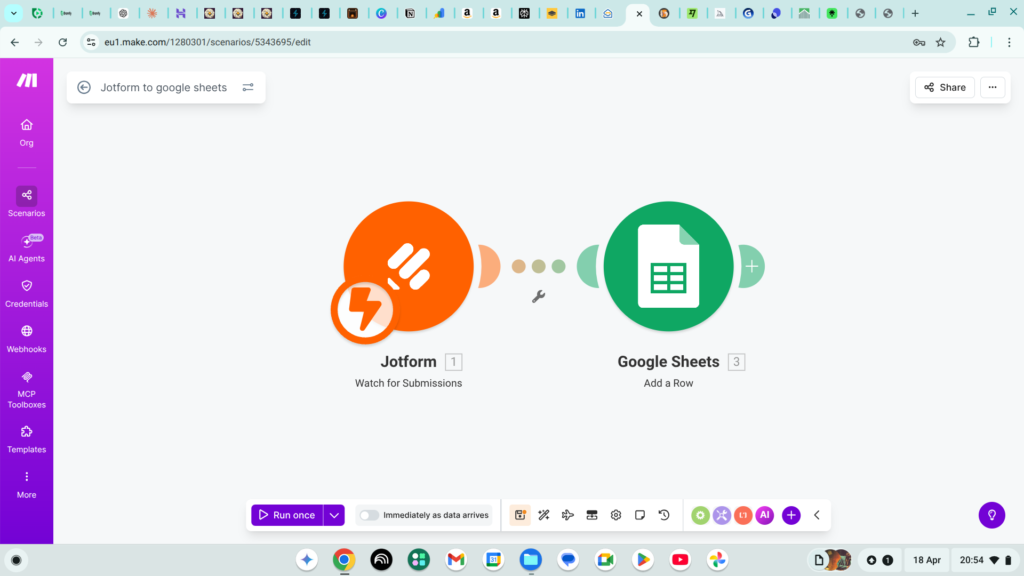1024x576 pixels.
Task: Open scenario inputs and outputs icon
Action: (592, 515)
